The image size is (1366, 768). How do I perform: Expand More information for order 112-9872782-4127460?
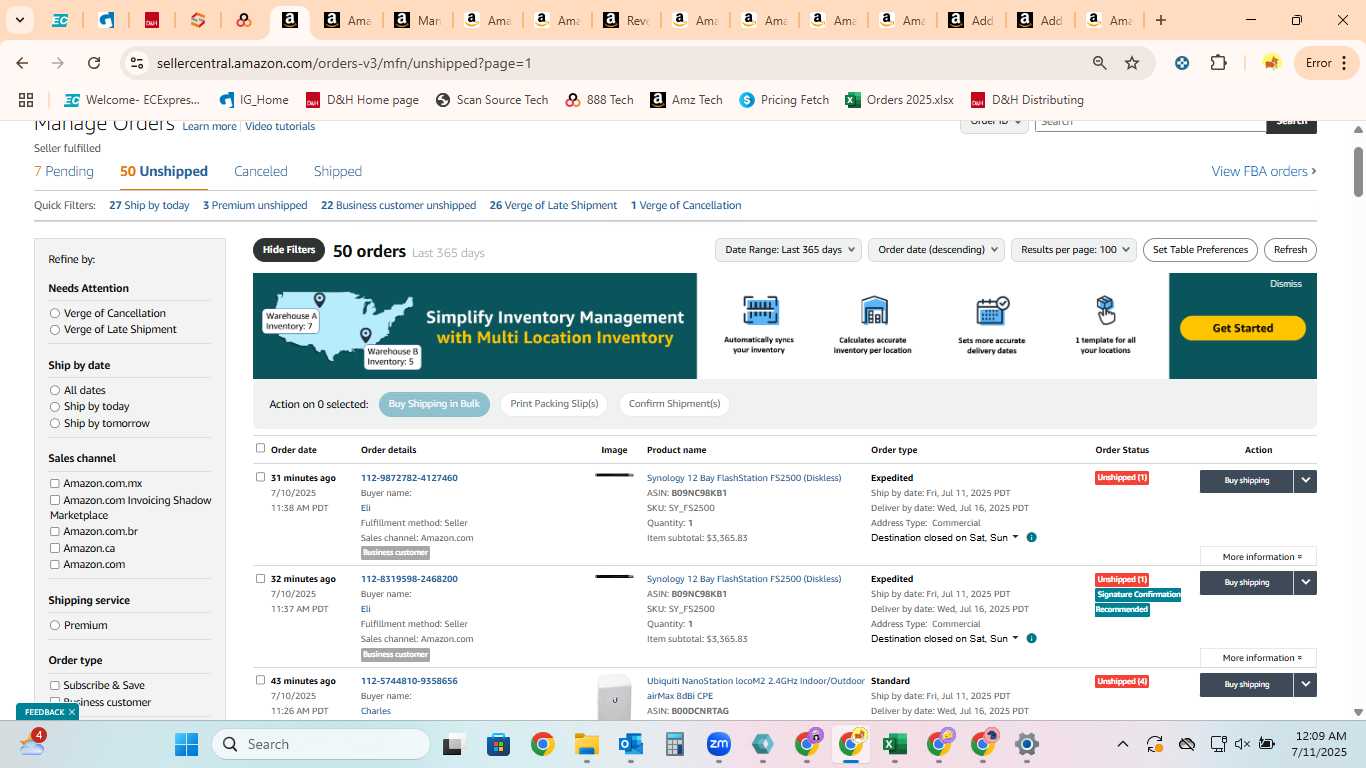tap(1259, 557)
